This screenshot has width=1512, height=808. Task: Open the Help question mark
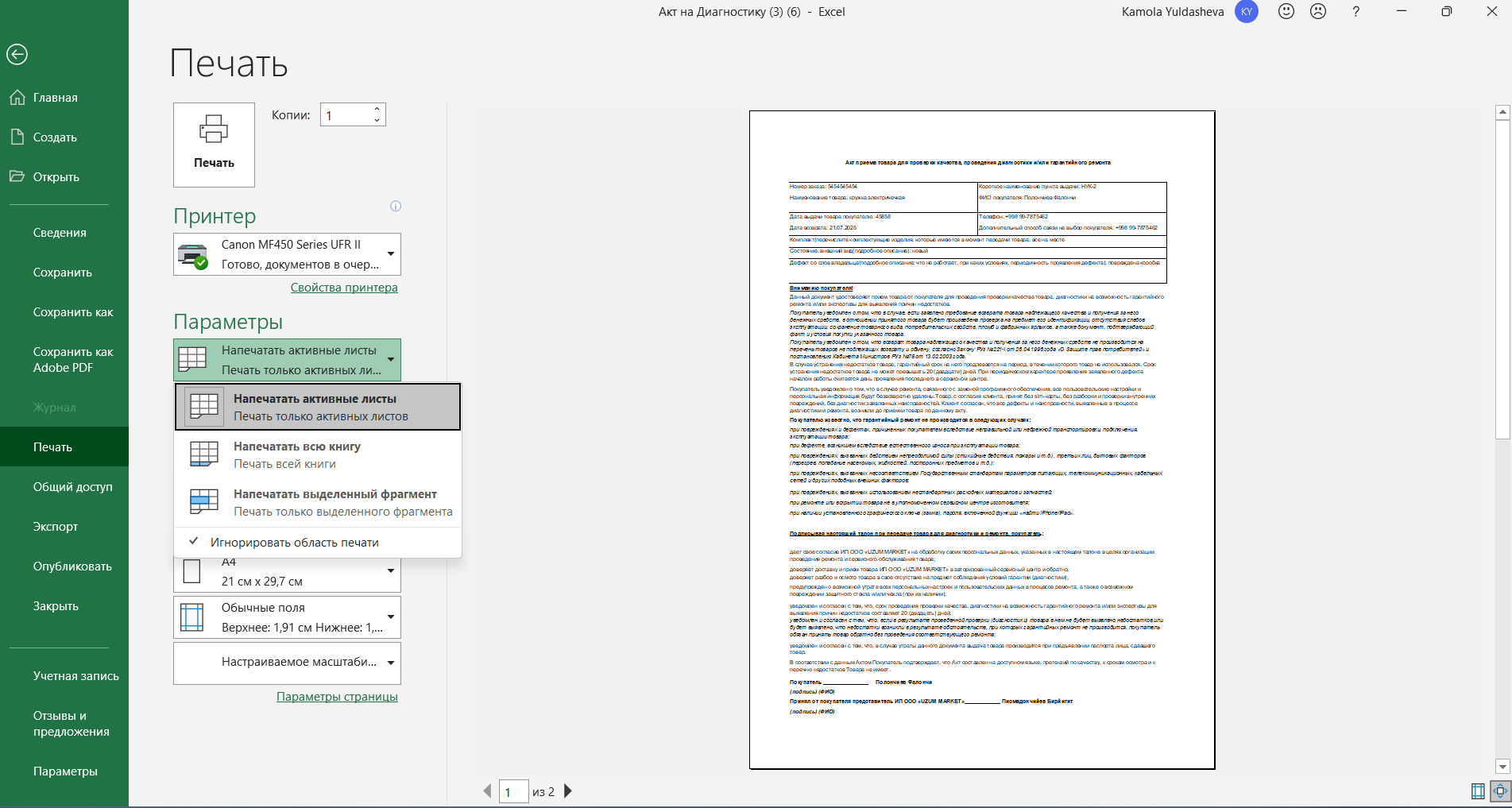coord(1355,12)
